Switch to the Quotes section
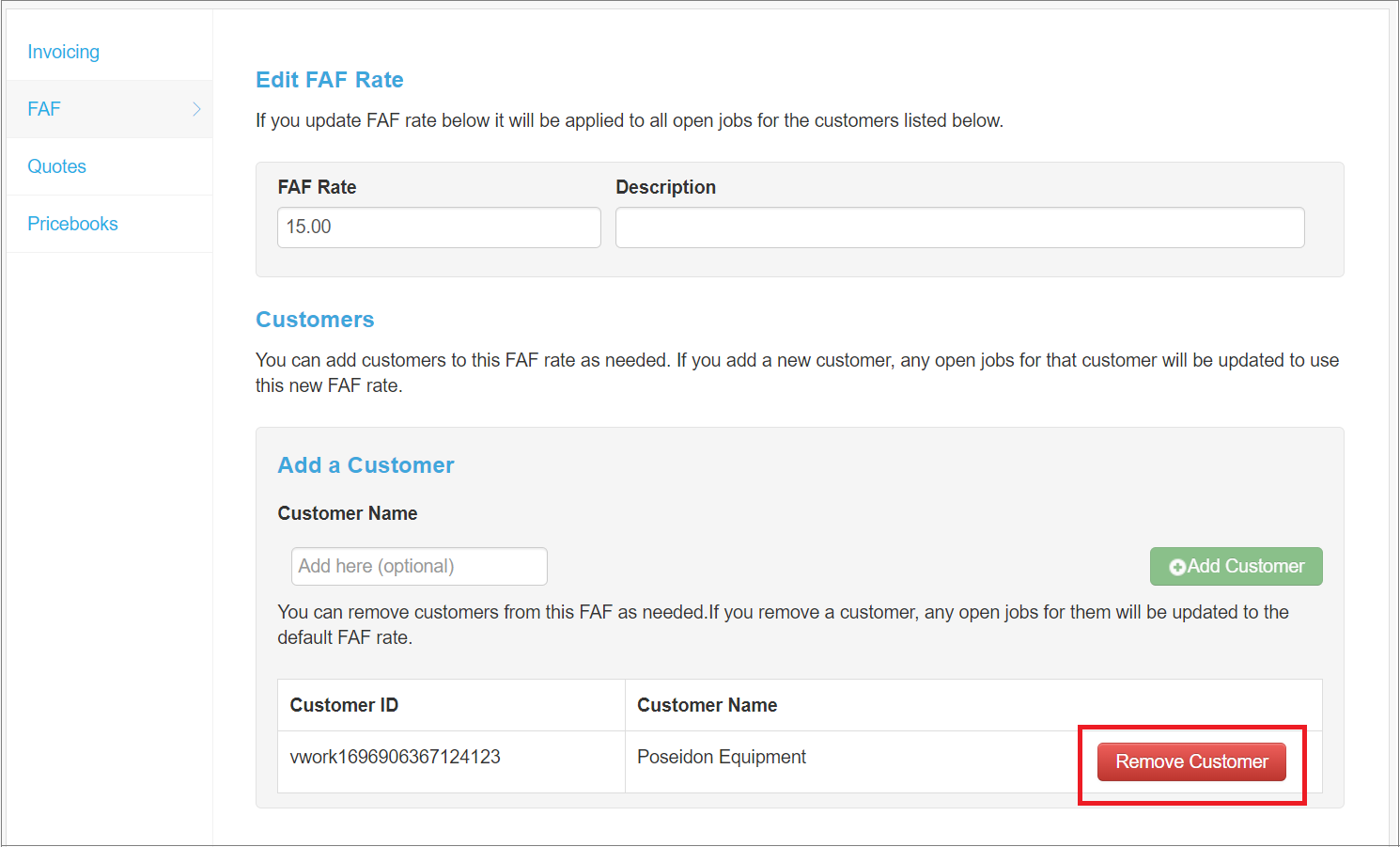The image size is (1400, 847). click(x=56, y=166)
